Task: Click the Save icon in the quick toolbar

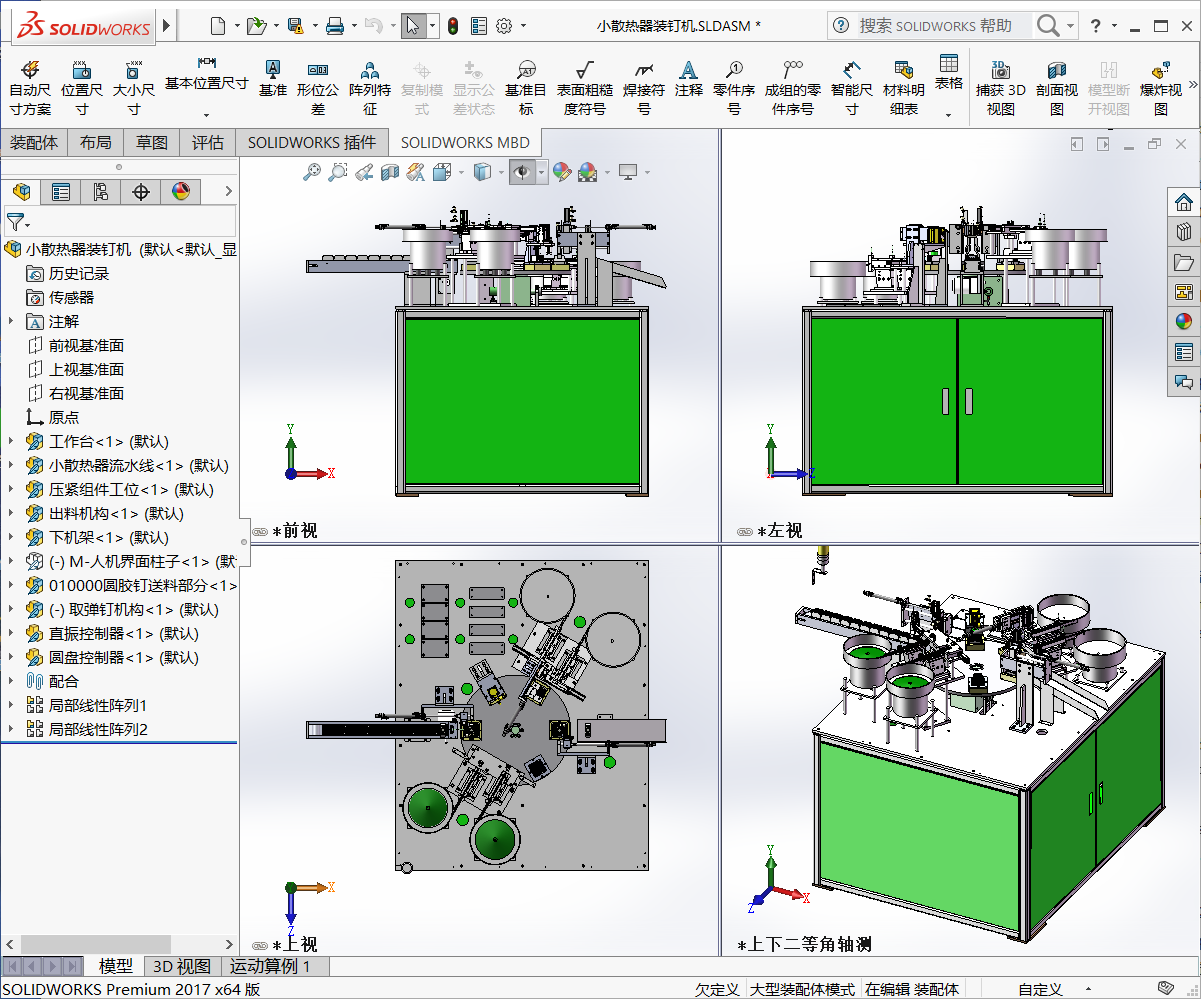Action: coord(295,26)
